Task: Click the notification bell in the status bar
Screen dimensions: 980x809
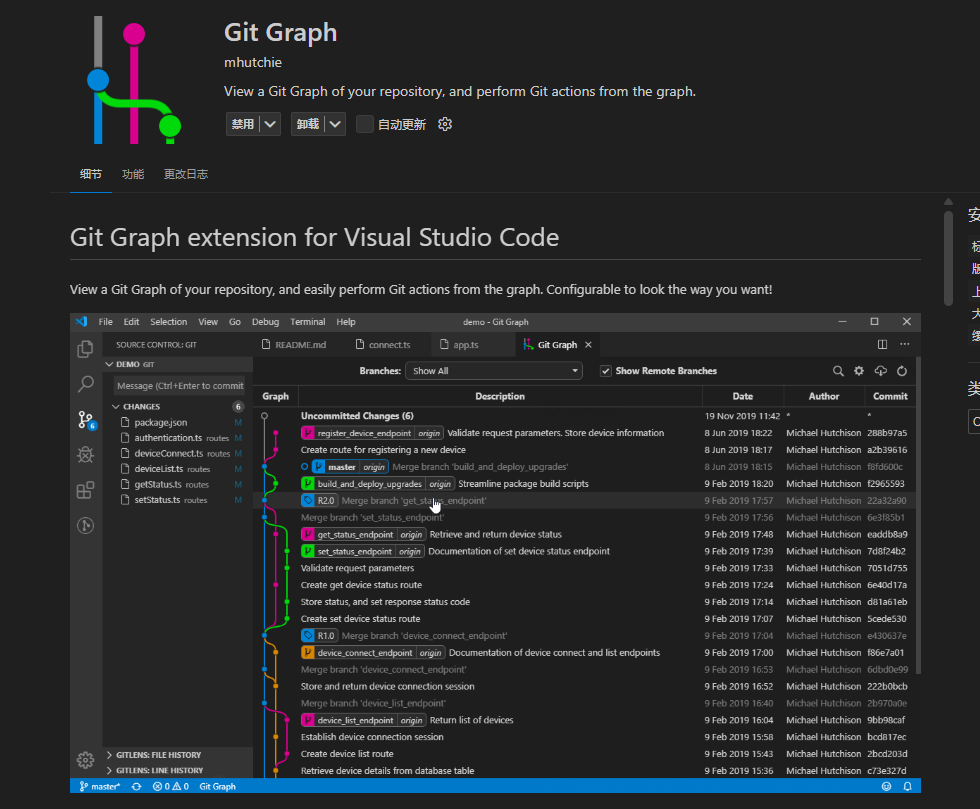Action: tap(908, 786)
